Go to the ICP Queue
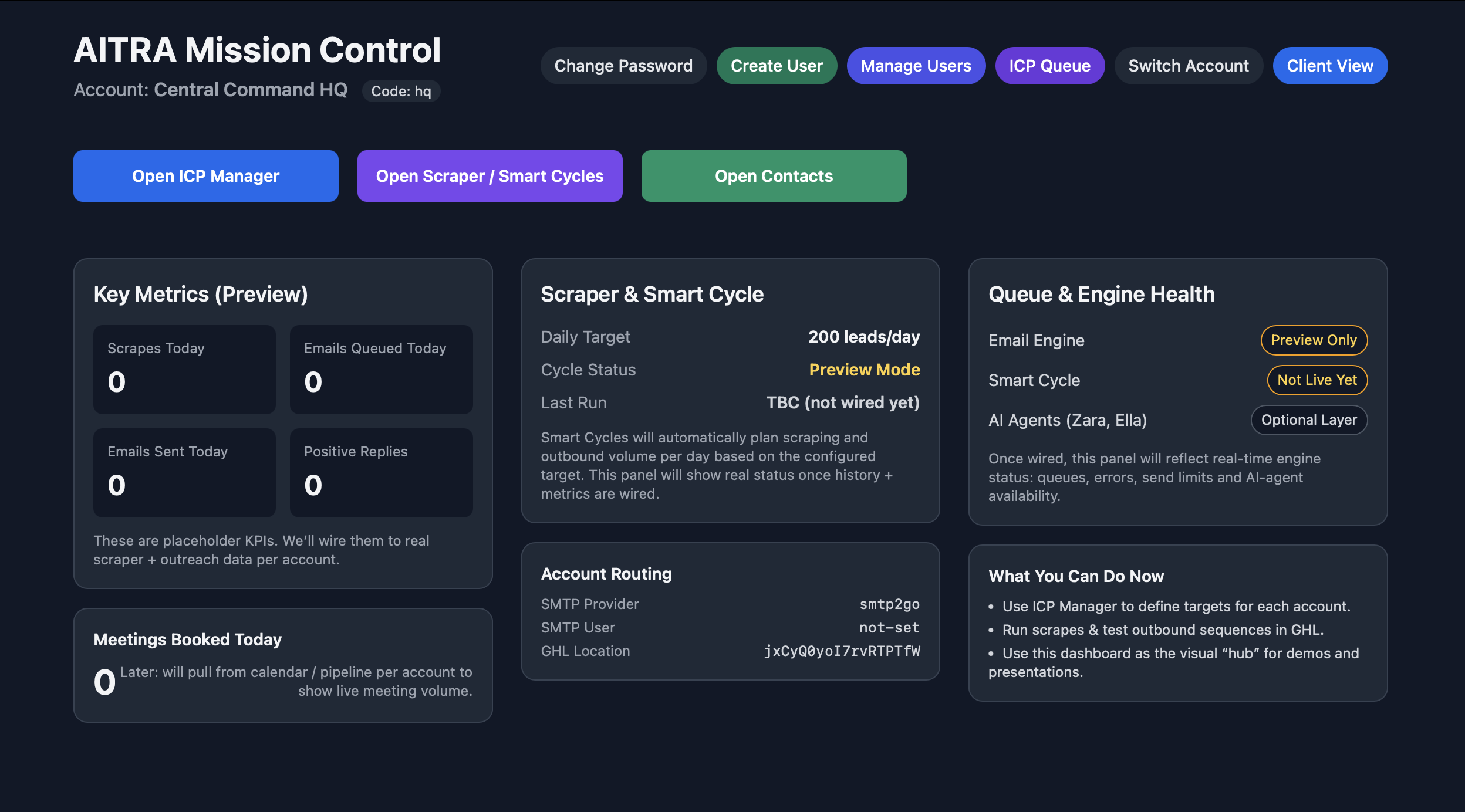Viewport: 1465px width, 812px height. (1049, 66)
